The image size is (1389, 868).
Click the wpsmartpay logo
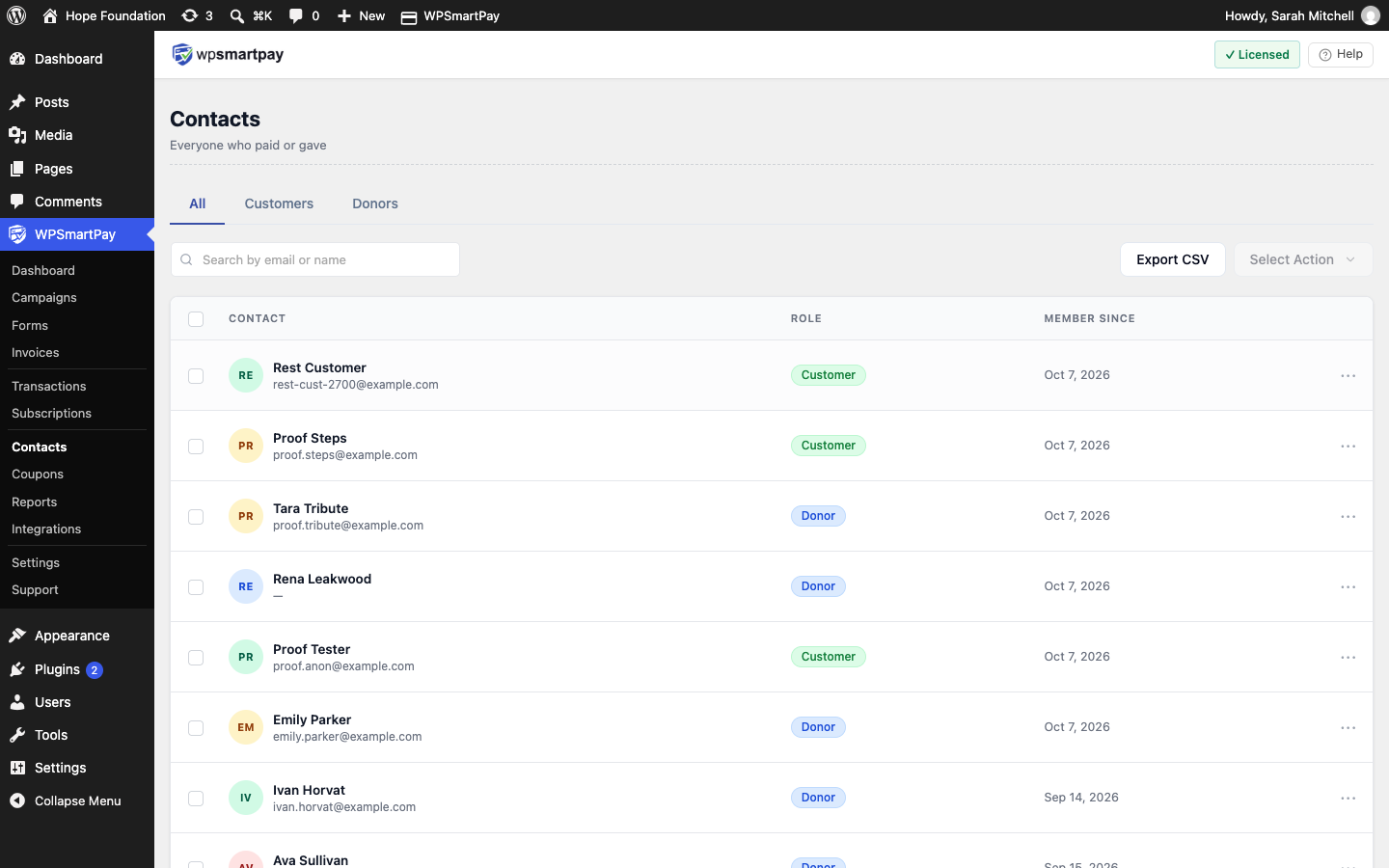(228, 55)
